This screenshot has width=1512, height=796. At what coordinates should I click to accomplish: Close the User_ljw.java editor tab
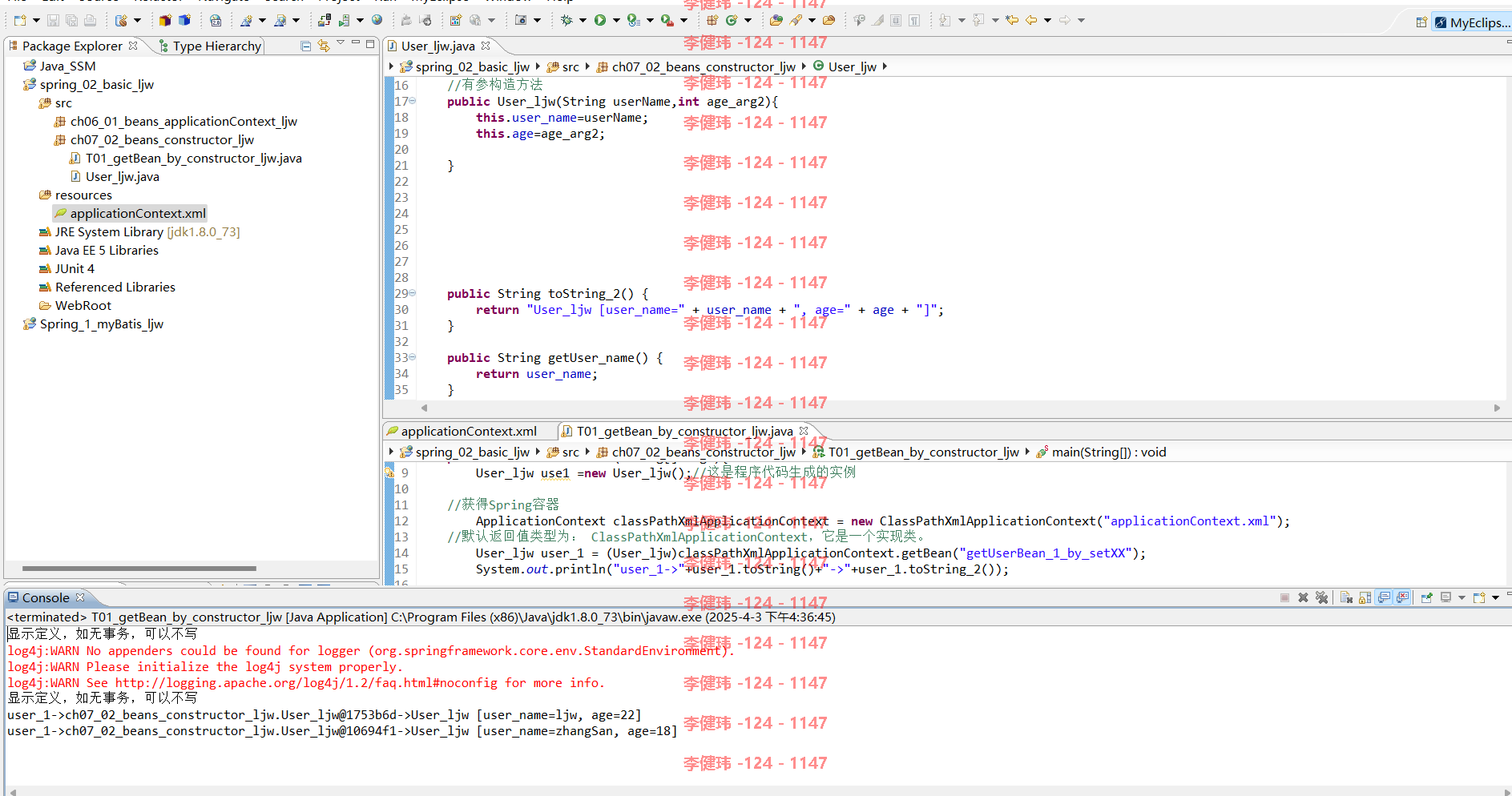tap(486, 46)
